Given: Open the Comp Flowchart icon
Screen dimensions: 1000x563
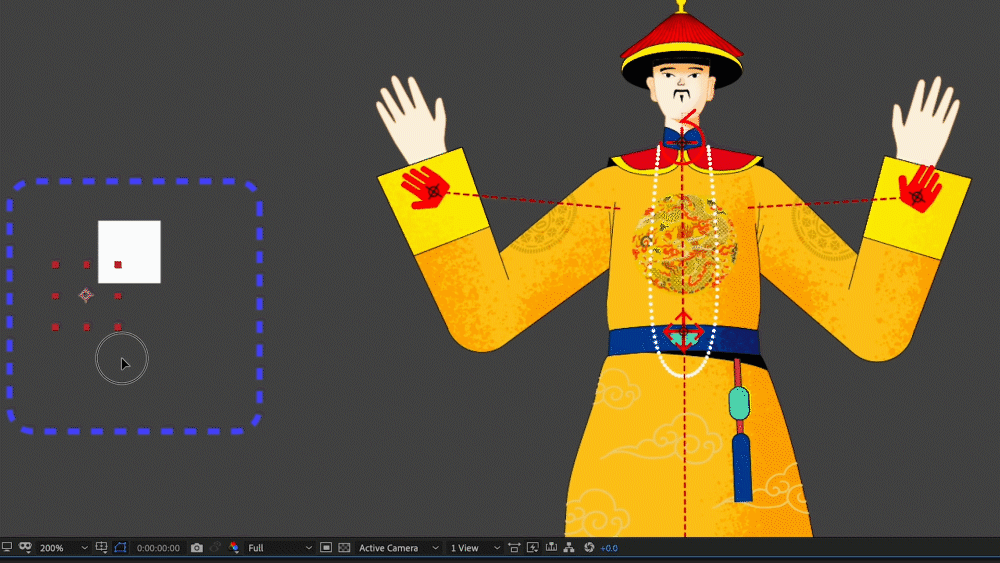Looking at the screenshot, I should tap(569, 548).
